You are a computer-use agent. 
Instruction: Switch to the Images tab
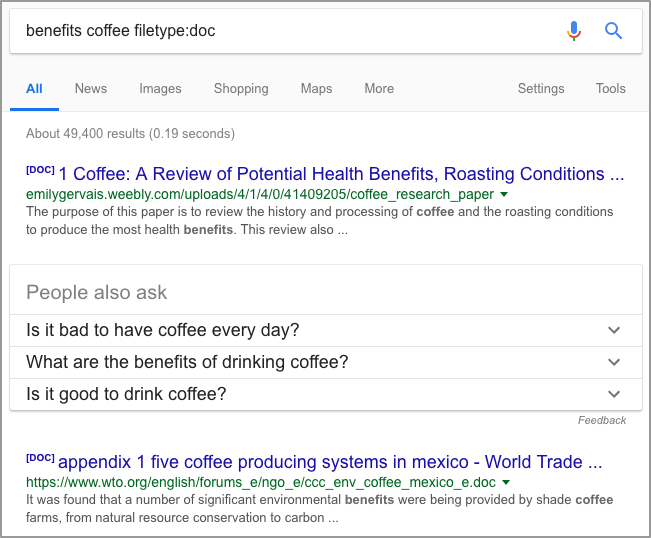pos(160,88)
